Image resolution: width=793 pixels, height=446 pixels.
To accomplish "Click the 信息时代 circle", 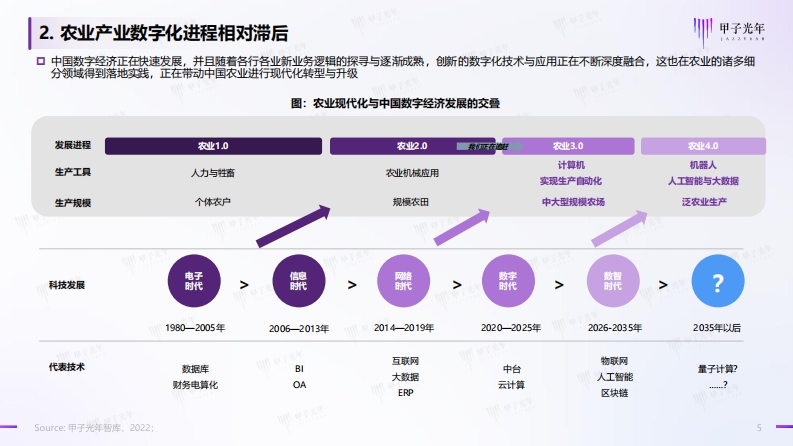I will coord(298,281).
